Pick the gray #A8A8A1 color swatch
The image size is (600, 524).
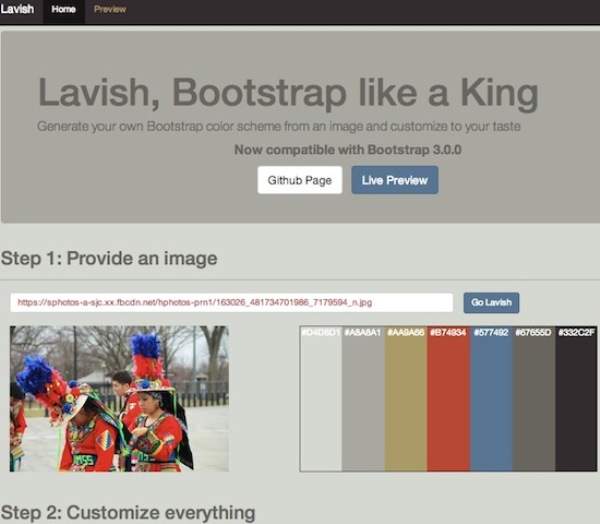pos(363,400)
